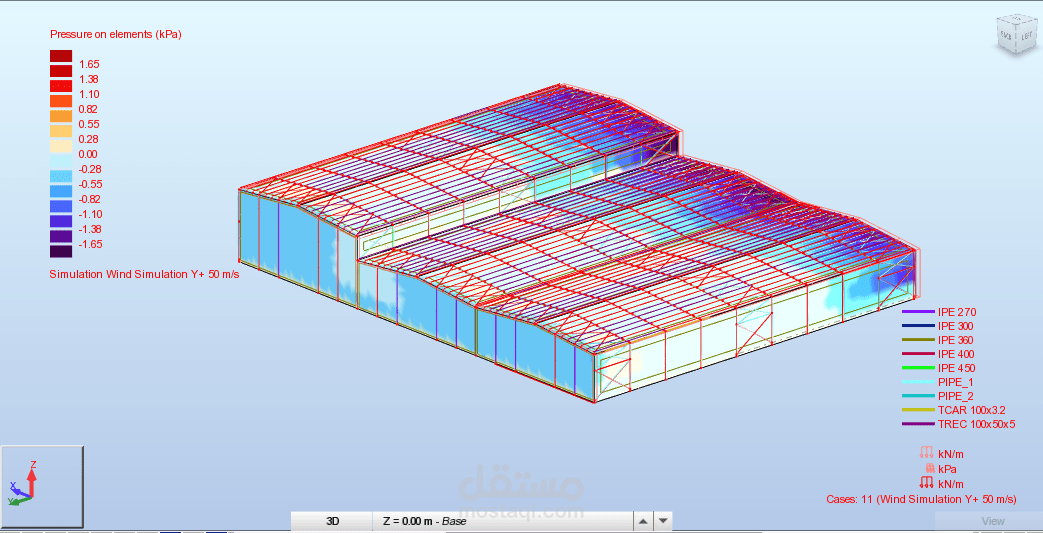The width and height of the screenshot is (1043, 533).
Task: Click the darkest red swatch above 1.65
Action: pos(61,56)
